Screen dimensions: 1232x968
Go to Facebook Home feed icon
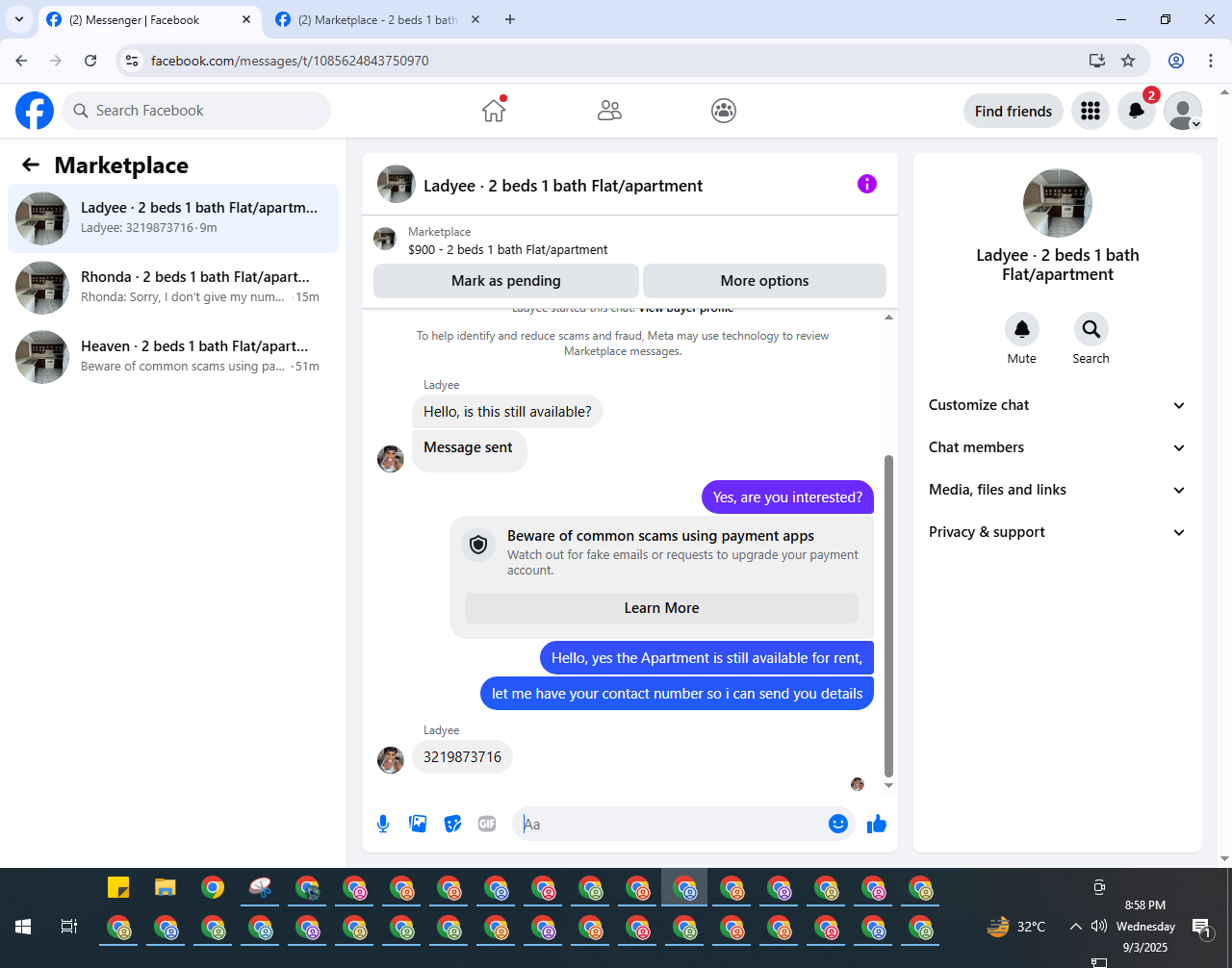pos(494,111)
